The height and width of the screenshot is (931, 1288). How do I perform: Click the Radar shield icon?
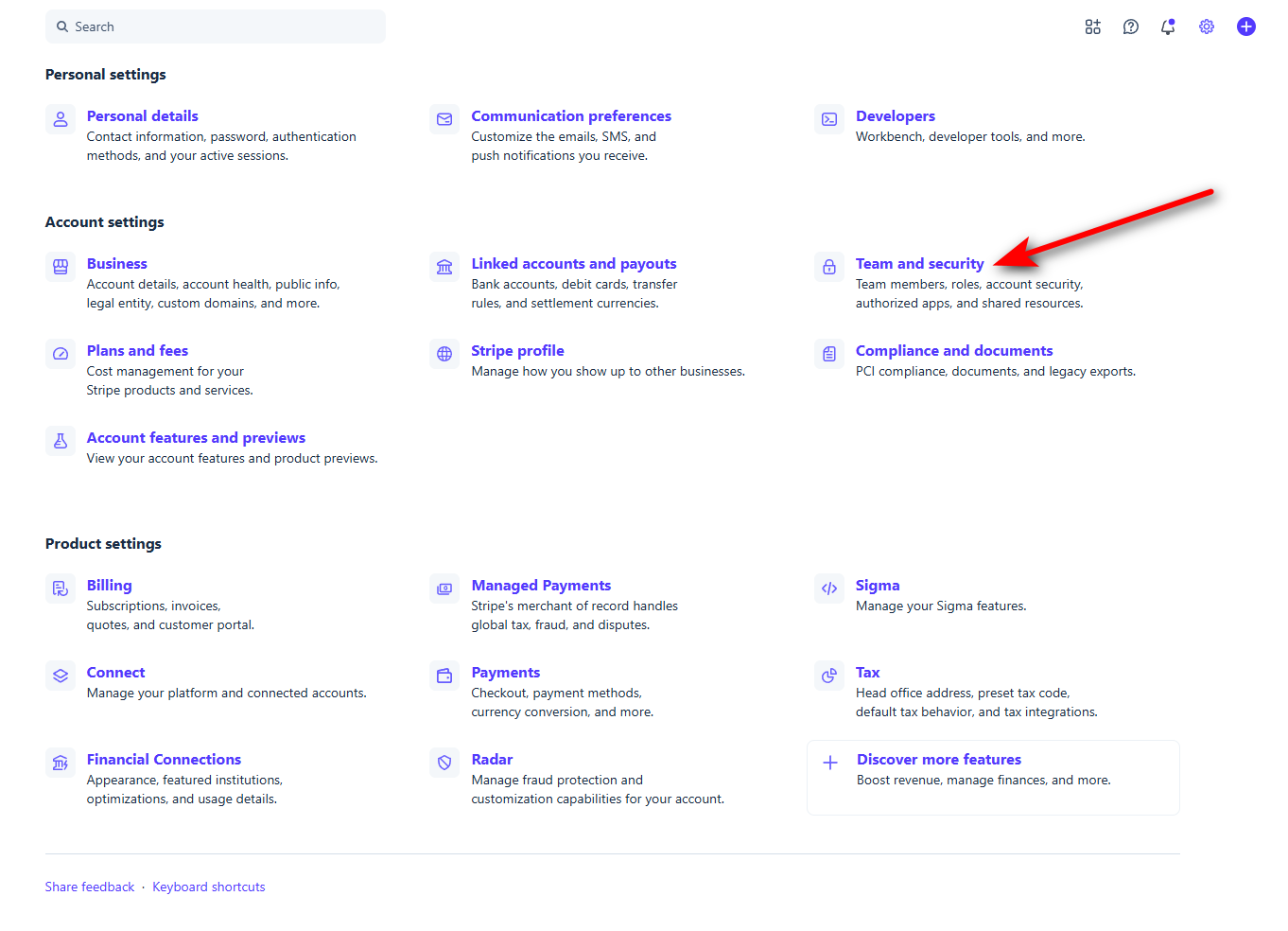click(x=444, y=763)
